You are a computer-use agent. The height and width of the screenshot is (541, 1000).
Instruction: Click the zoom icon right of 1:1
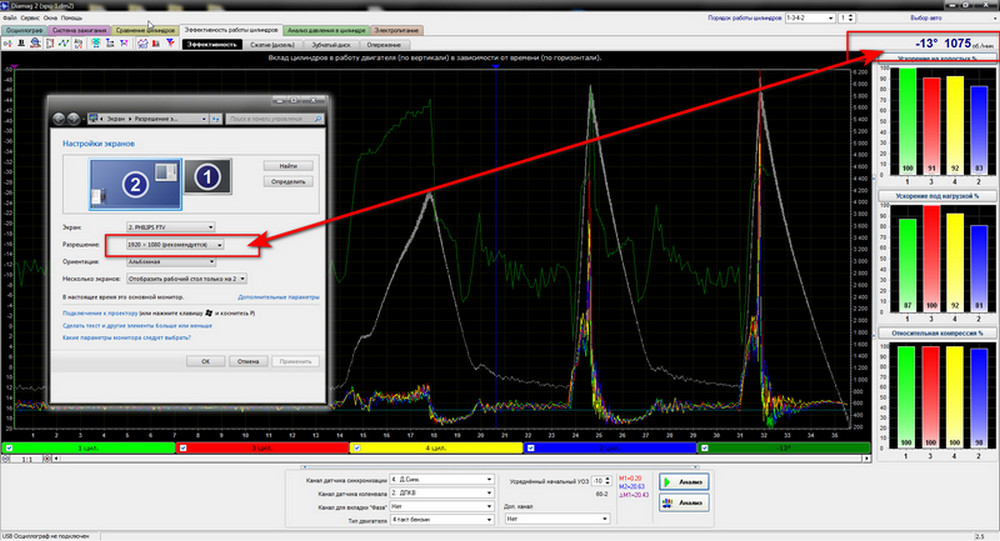(47, 459)
